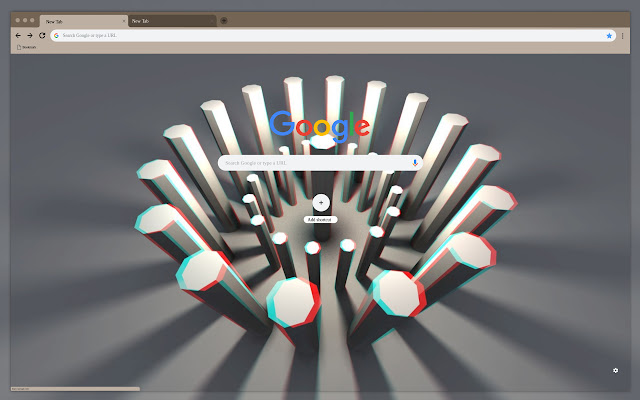Bookmark this page with the star icon
The width and height of the screenshot is (640, 400).
[609, 36]
